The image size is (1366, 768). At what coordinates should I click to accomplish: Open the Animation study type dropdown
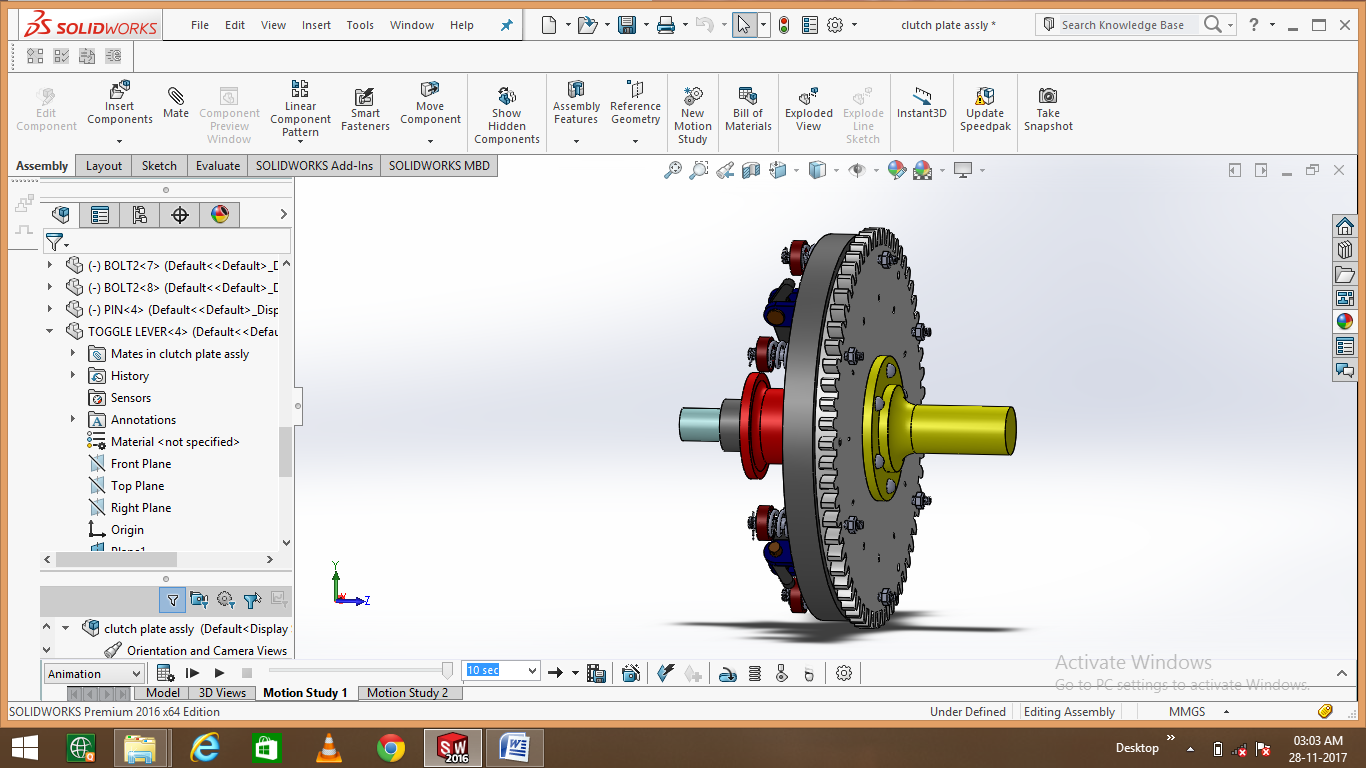tap(93, 673)
